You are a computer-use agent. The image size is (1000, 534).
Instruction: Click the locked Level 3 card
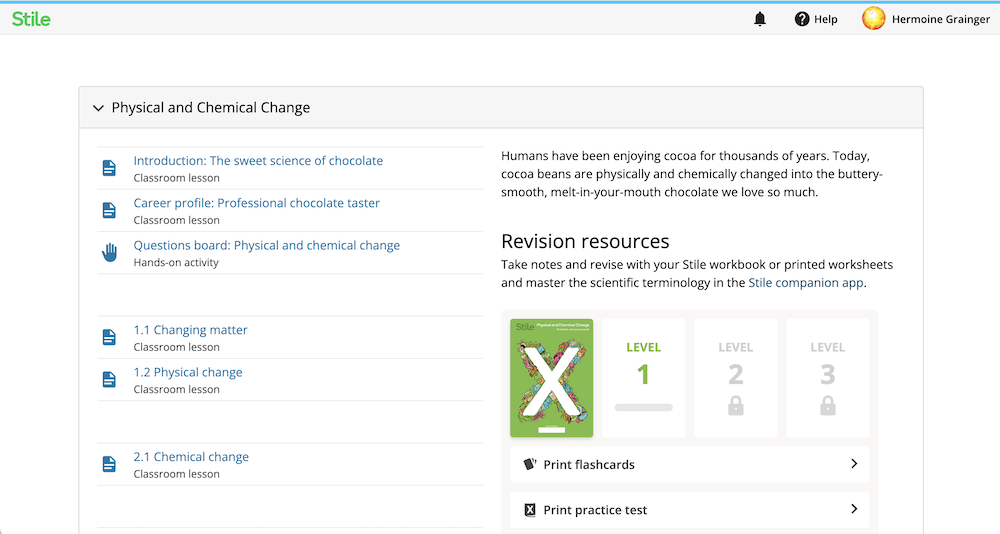(x=827, y=378)
